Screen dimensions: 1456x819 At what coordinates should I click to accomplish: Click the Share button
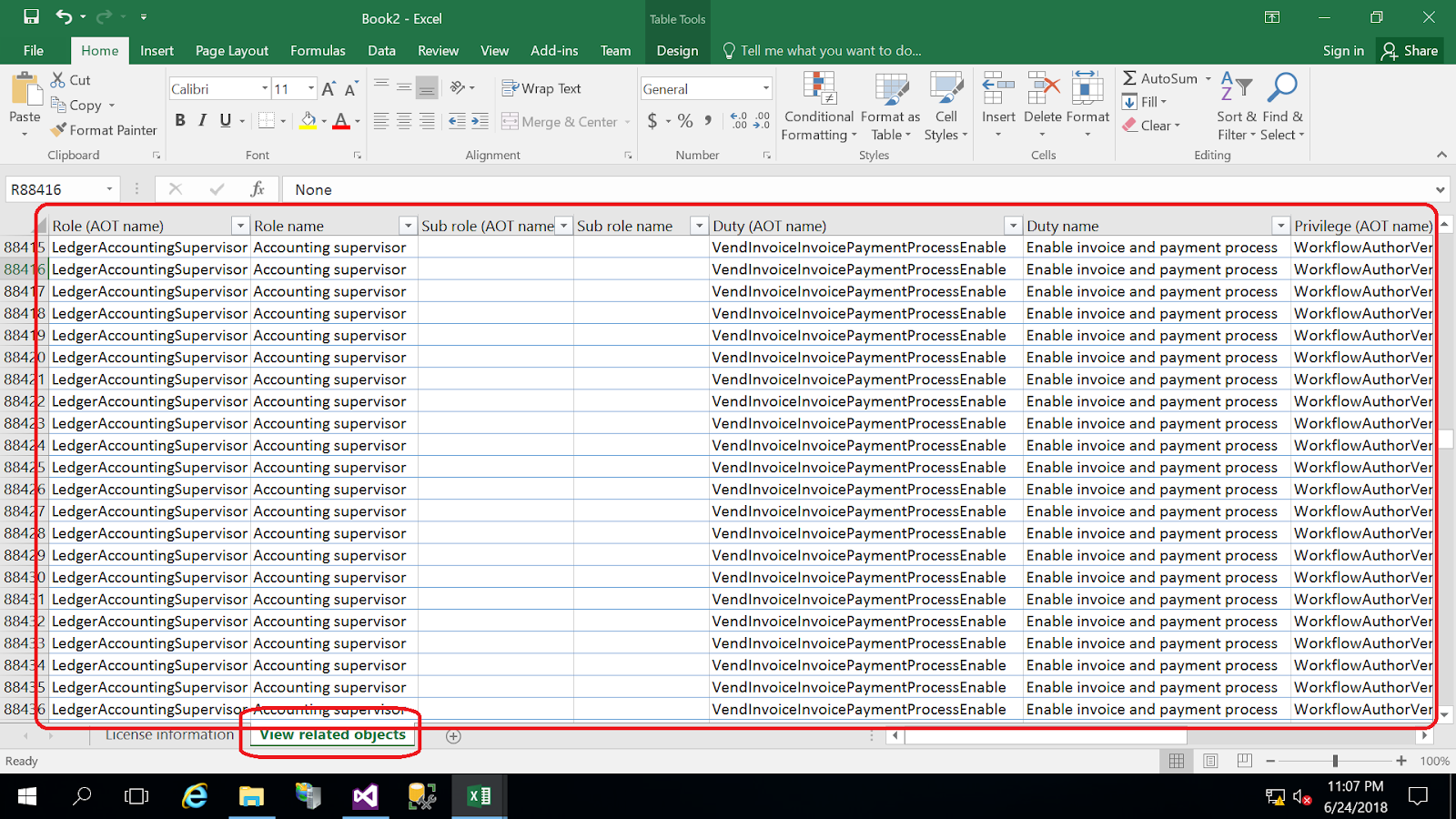point(1410,51)
